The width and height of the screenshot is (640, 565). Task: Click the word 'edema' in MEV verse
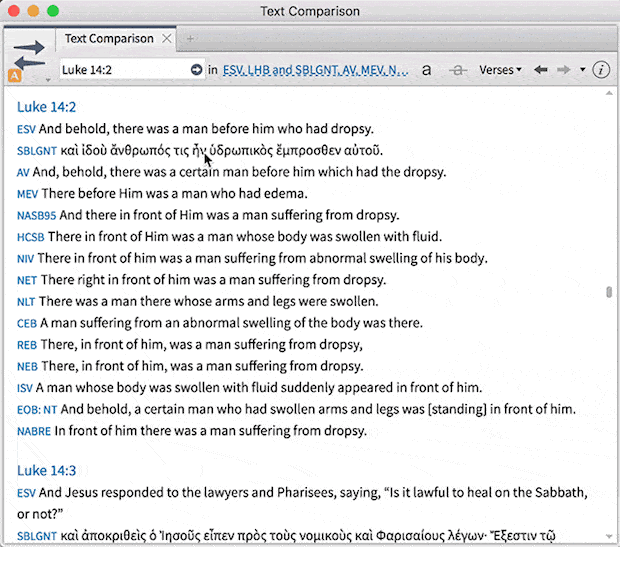pos(285,194)
